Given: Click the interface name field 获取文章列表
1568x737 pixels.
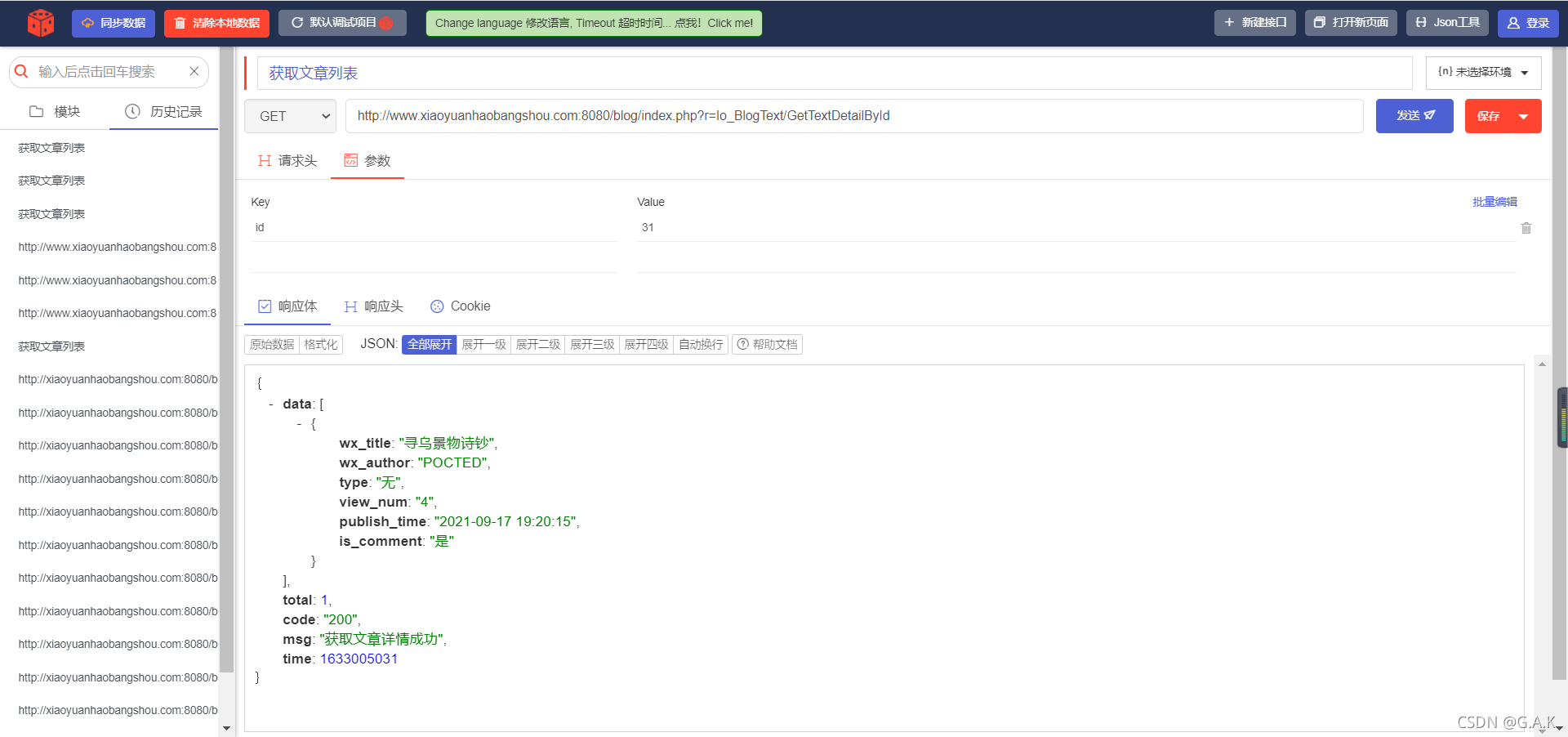Looking at the screenshot, I should pos(835,73).
